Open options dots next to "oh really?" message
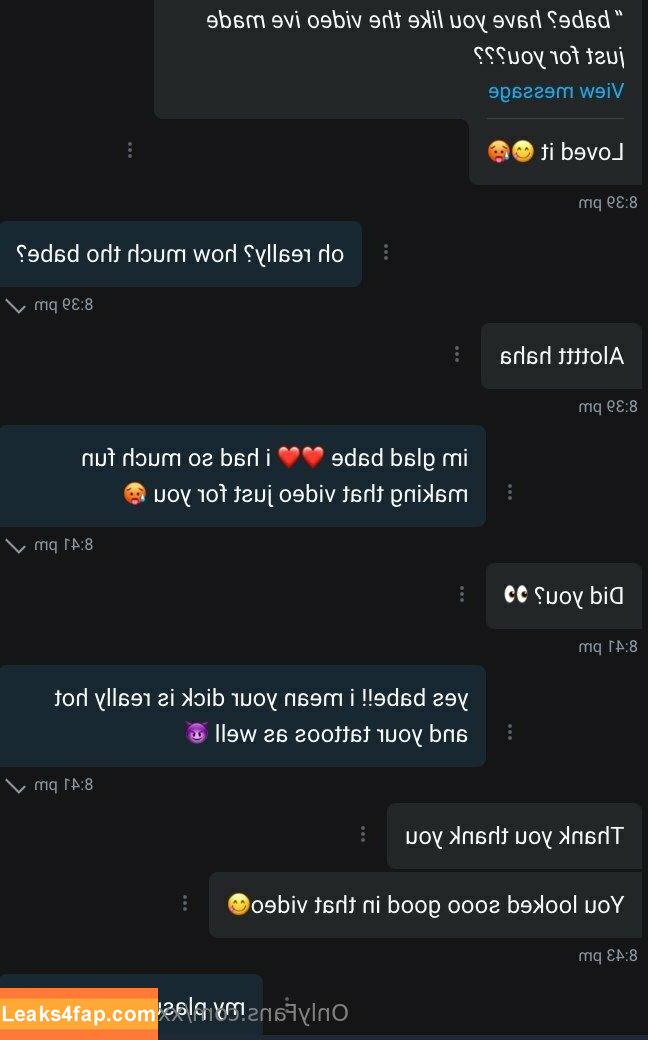The width and height of the screenshot is (648, 1040). (x=386, y=252)
